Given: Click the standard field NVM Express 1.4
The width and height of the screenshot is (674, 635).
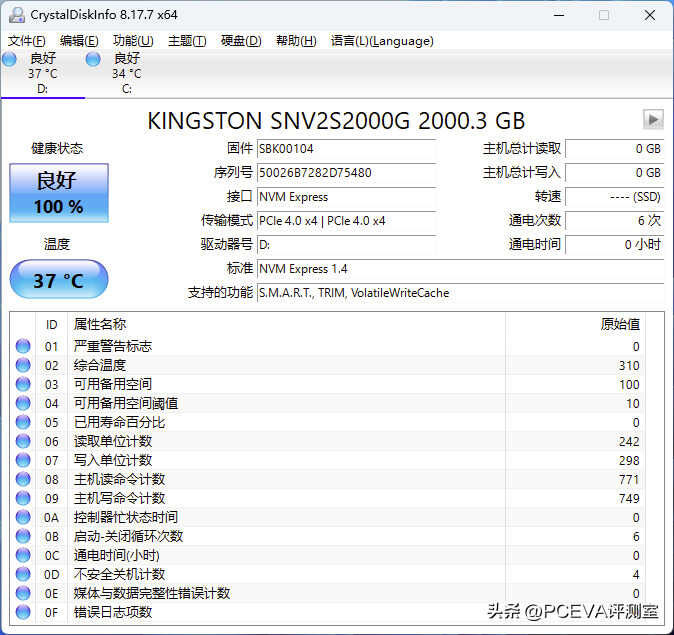Looking at the screenshot, I should [x=460, y=269].
